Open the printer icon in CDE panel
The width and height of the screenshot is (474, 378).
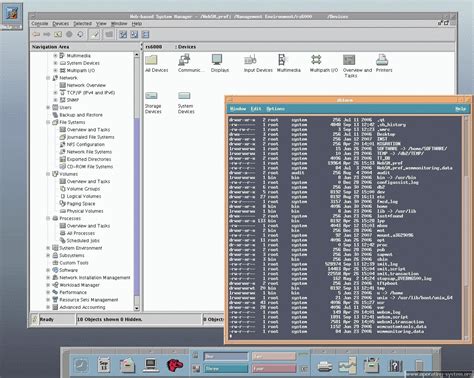(324, 366)
